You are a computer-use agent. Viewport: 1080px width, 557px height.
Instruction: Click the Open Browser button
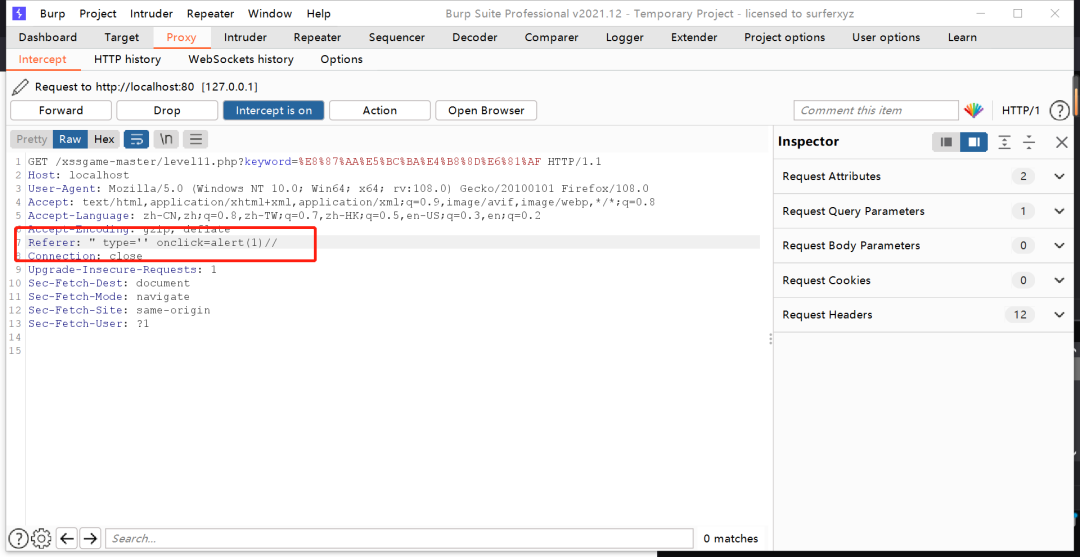486,110
